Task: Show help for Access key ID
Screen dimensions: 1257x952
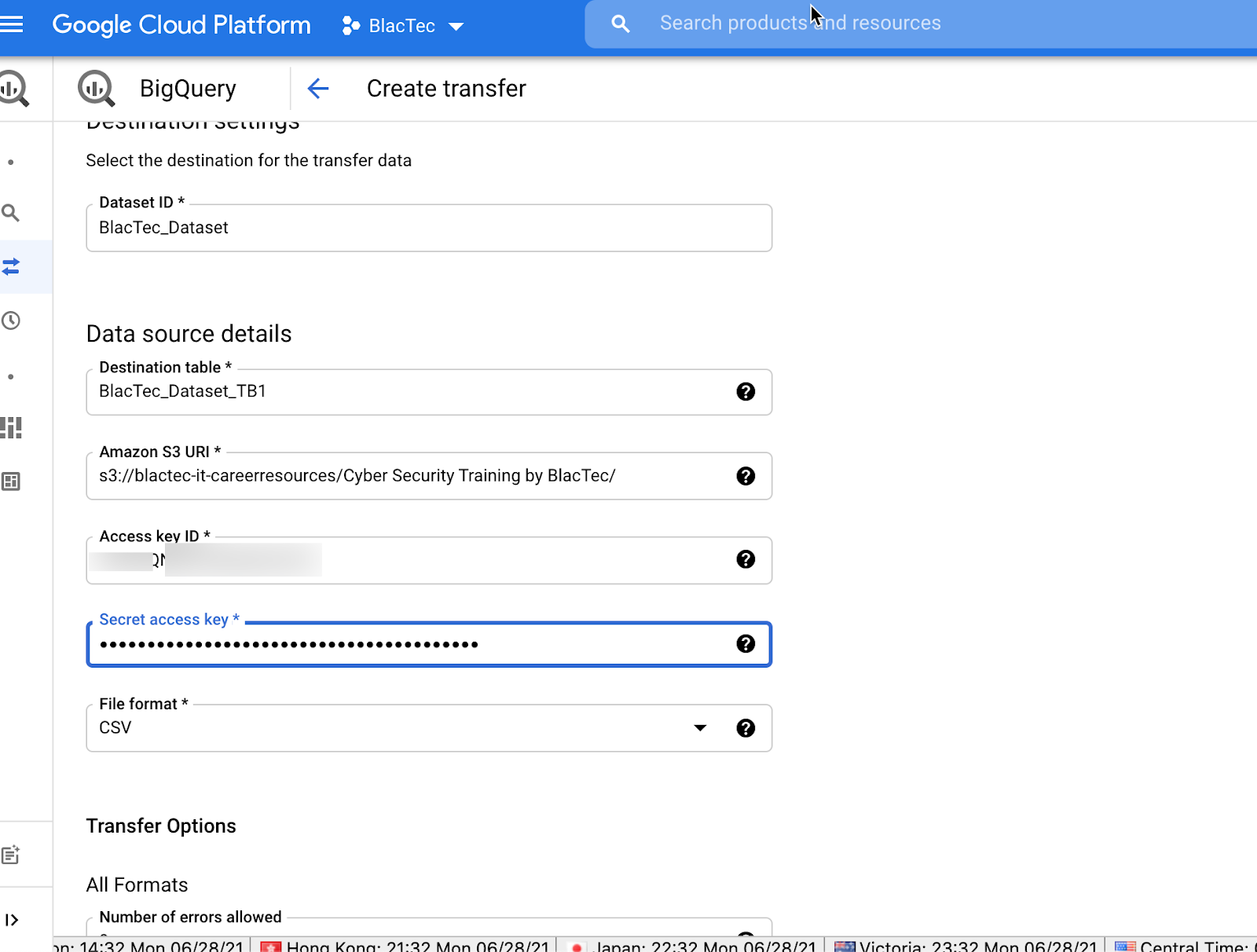Action: click(x=746, y=559)
